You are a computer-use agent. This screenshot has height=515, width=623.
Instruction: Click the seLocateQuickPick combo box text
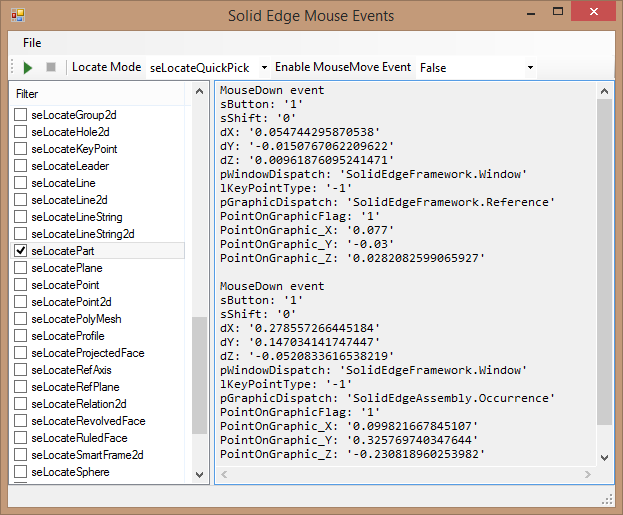199,68
